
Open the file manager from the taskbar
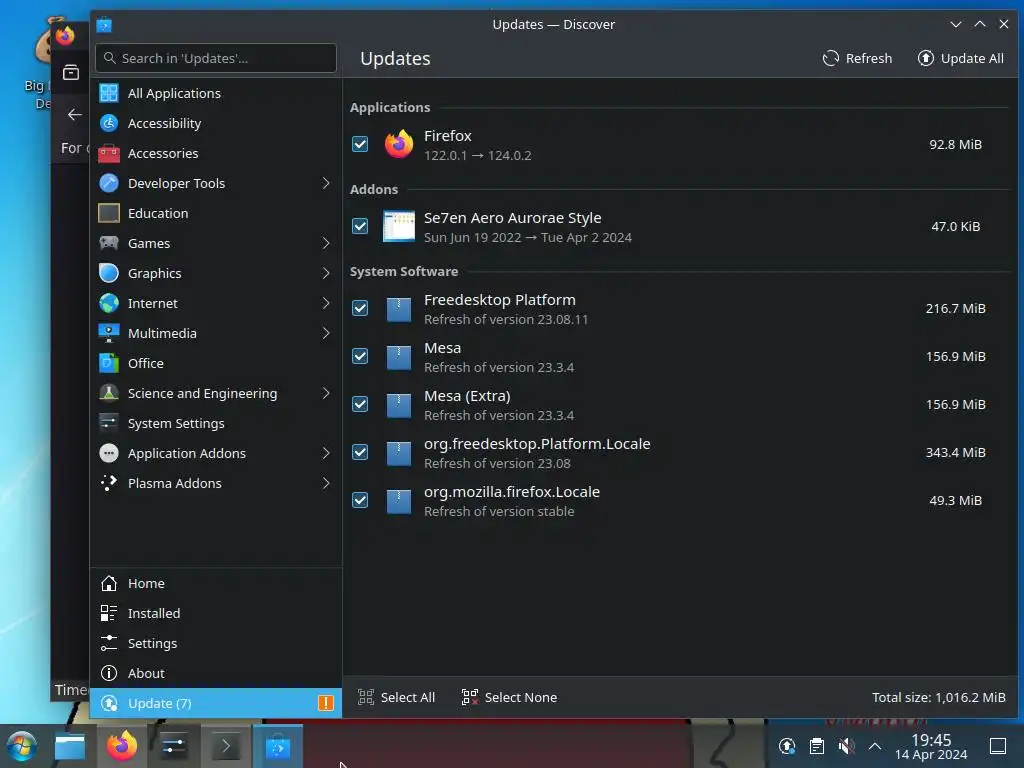(70, 746)
